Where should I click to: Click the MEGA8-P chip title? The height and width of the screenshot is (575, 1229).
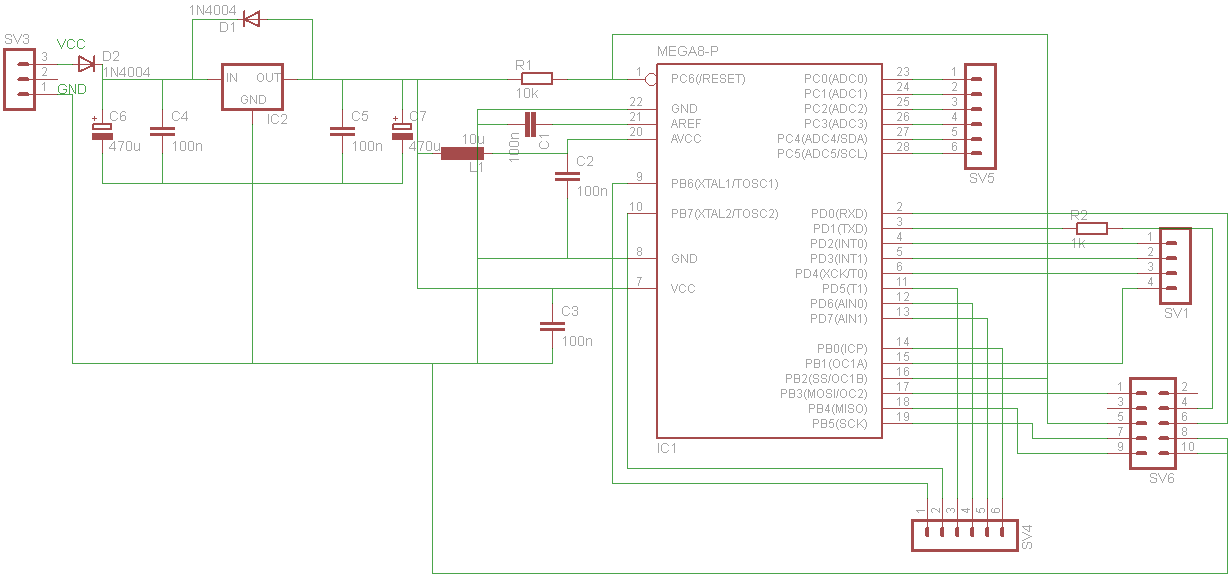pos(686,51)
